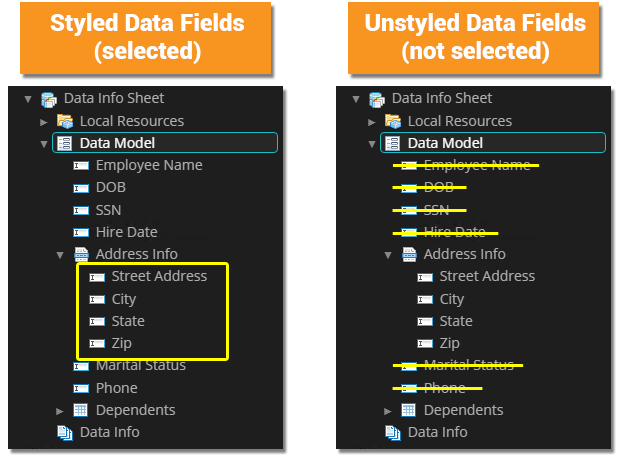Expand Local Resources in left panel
Viewport: 621px width, 455px height.
(x=43, y=121)
